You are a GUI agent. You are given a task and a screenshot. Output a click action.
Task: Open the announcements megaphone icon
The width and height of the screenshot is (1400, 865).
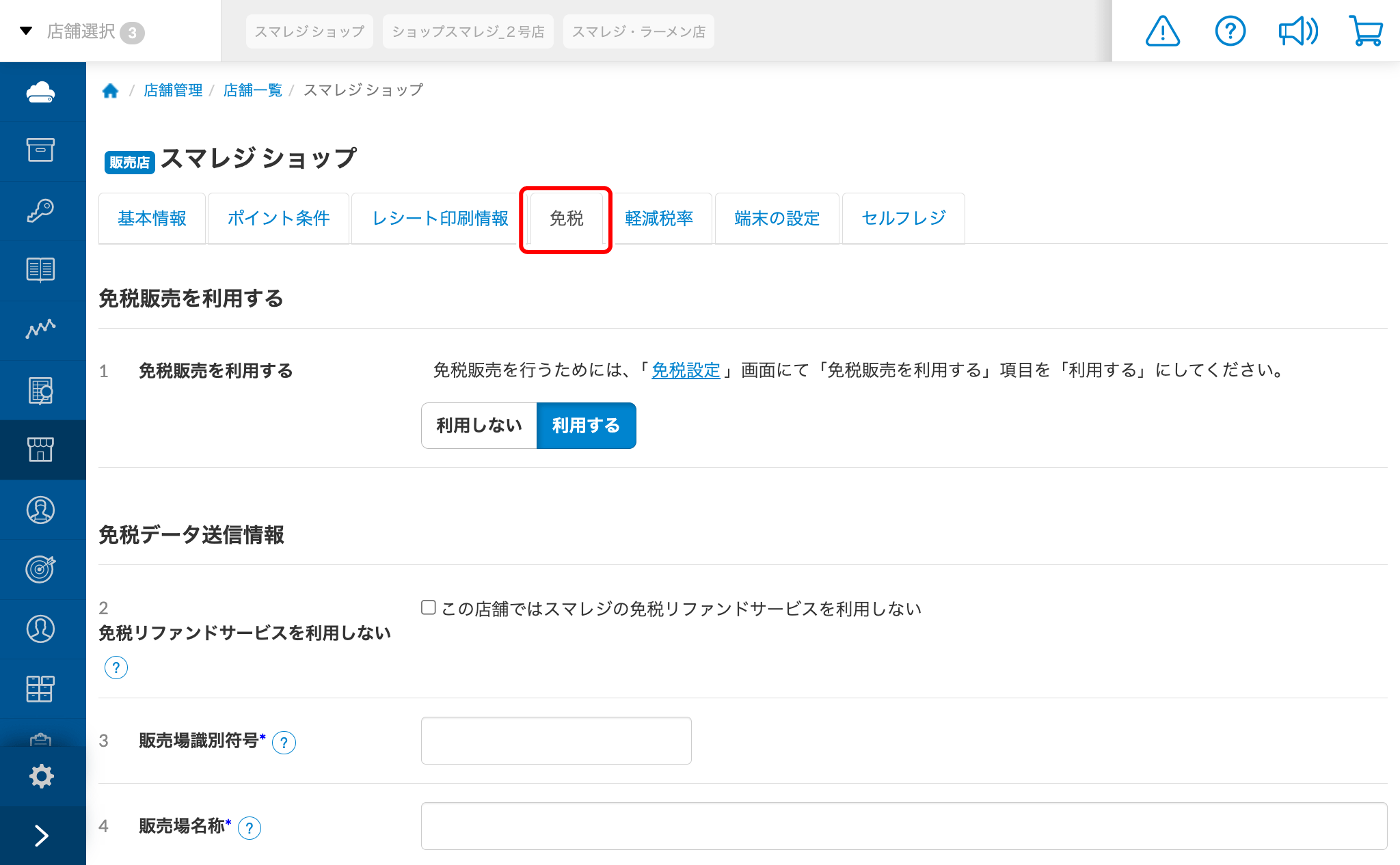tap(1297, 31)
